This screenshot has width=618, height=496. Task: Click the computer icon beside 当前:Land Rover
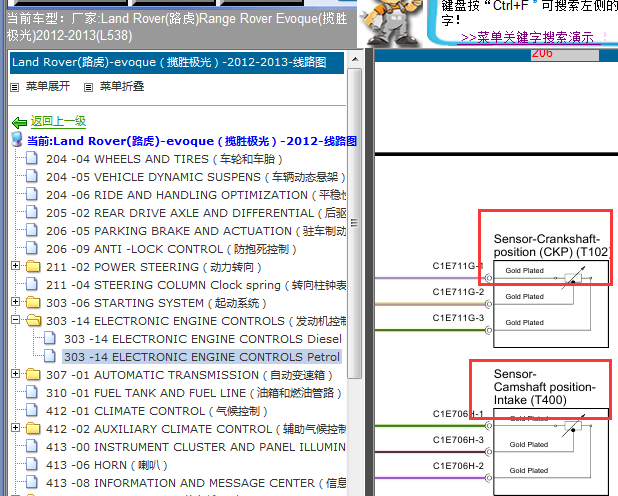17,140
